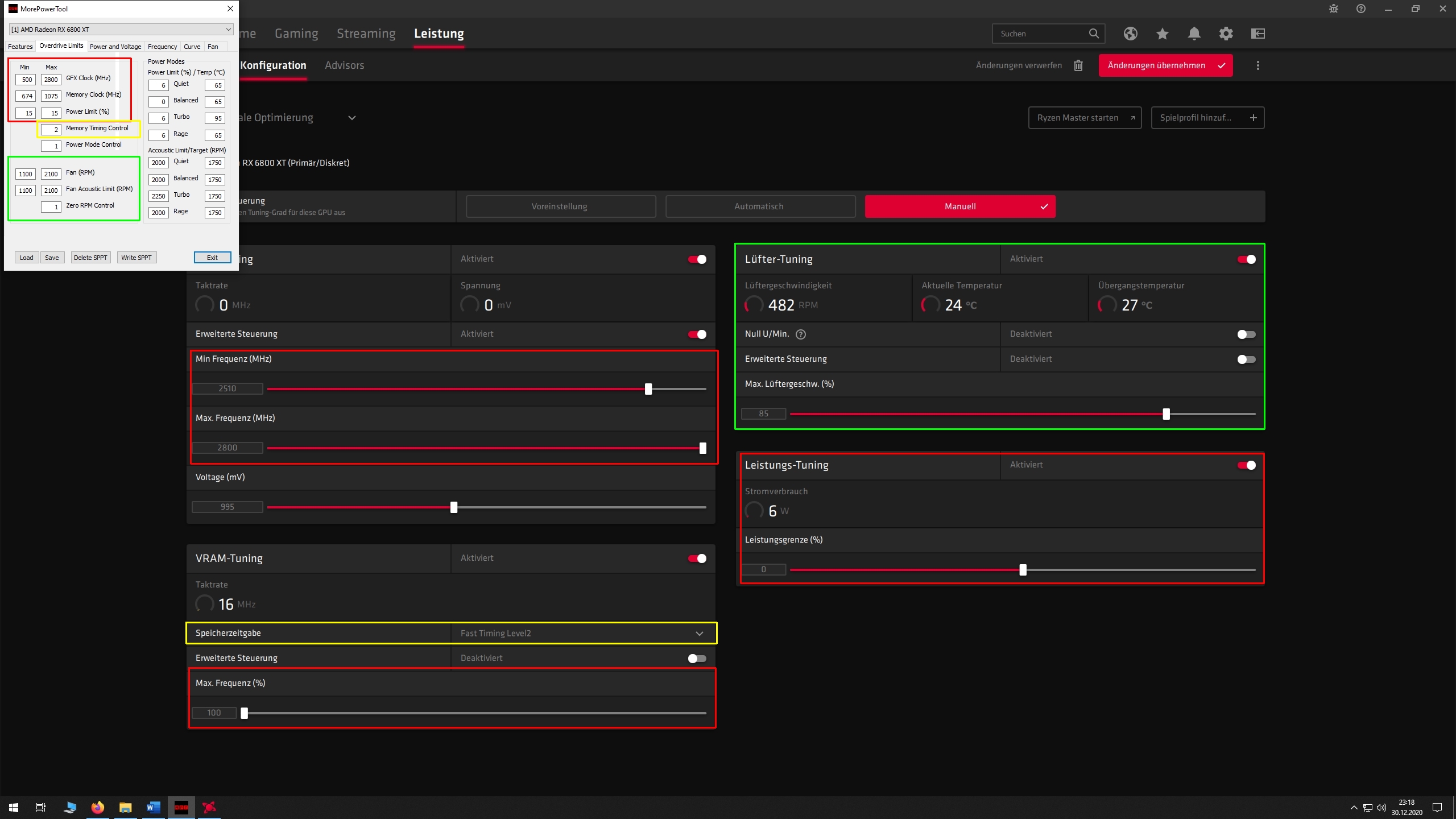This screenshot has width=1456, height=819.
Task: Turn off the VRAM-Tuning toggle
Action: (697, 559)
